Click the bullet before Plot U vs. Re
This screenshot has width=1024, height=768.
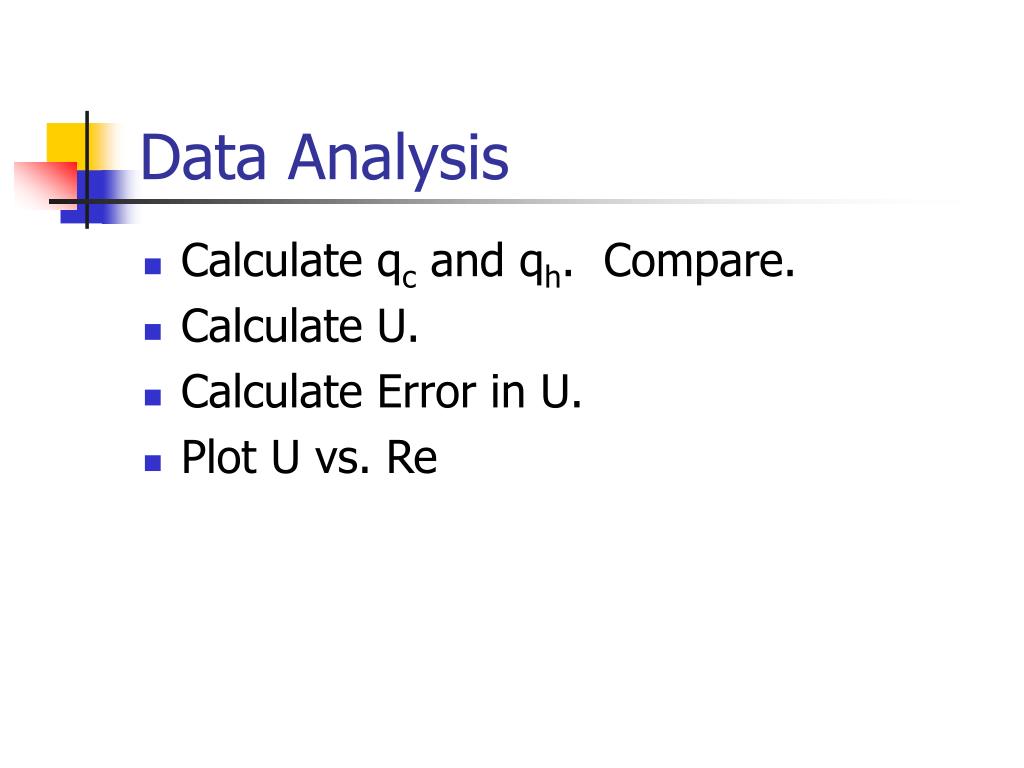153,463
